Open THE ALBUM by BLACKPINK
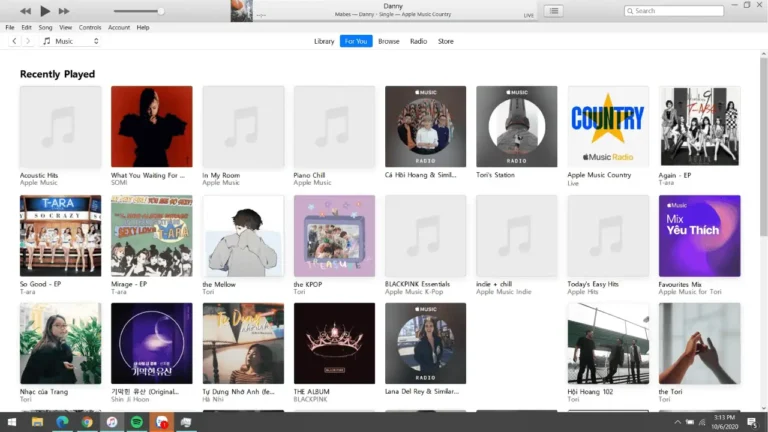The image size is (768, 432). (x=335, y=343)
